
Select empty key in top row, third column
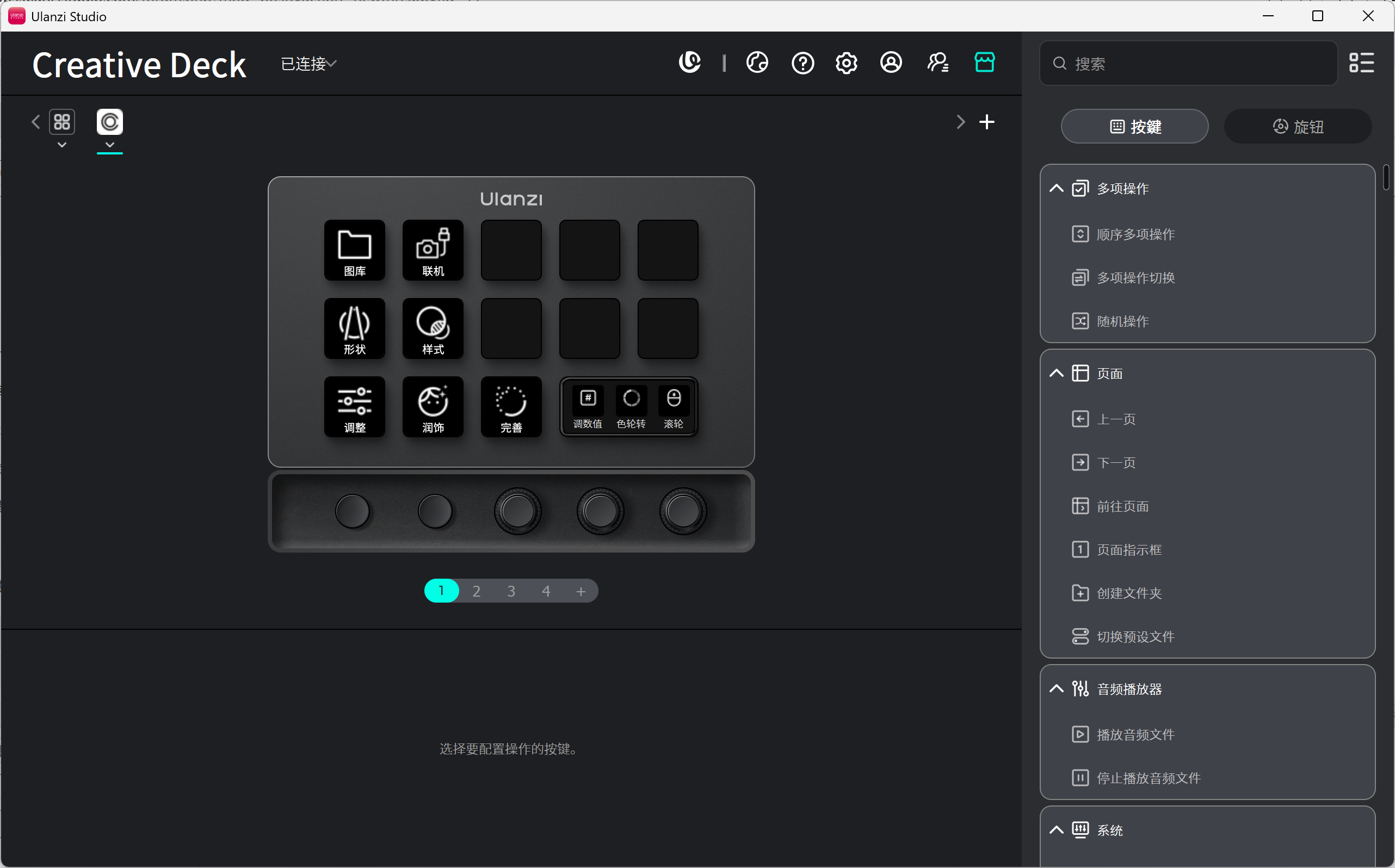[510, 250]
